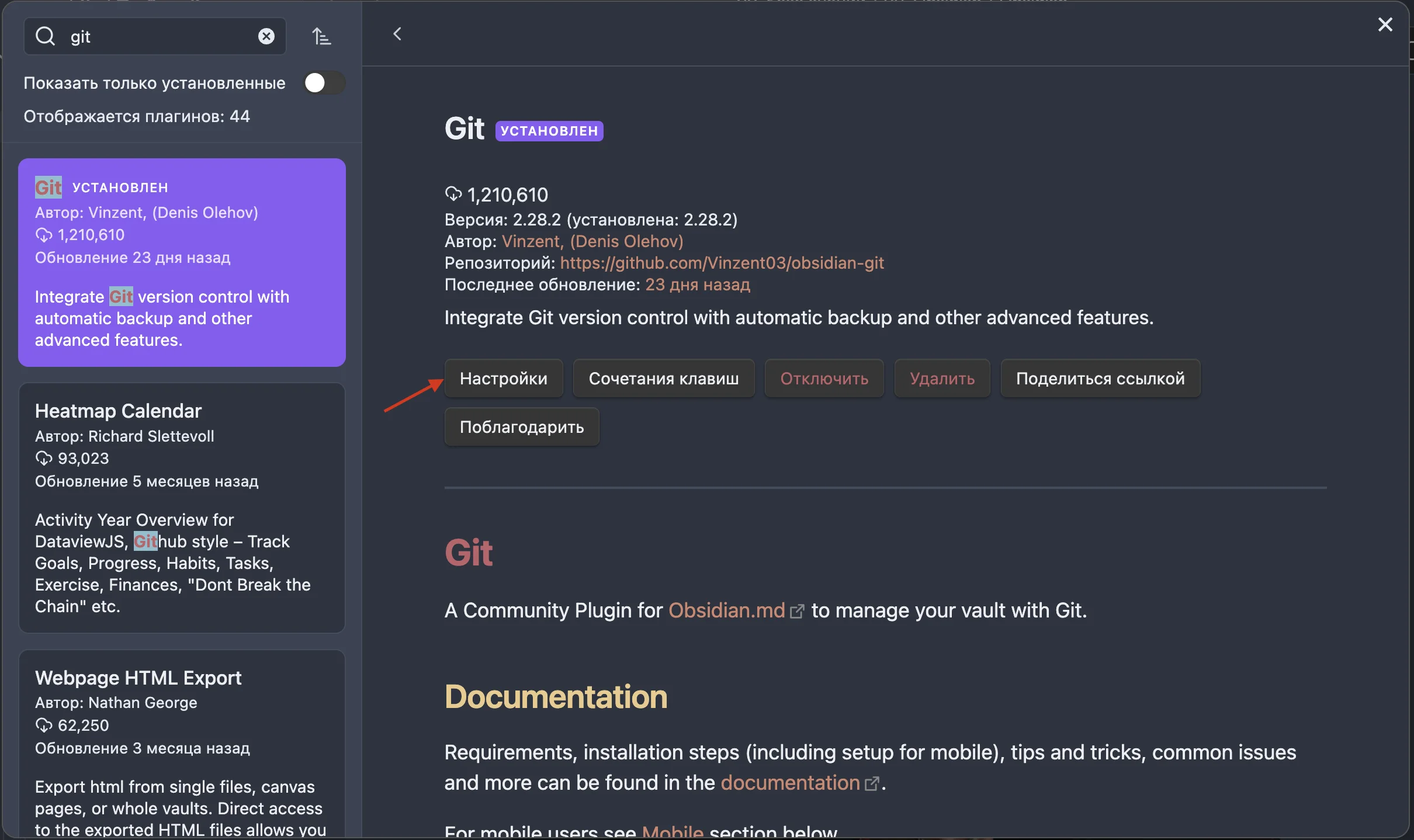Click Сочетания клавиш button
The image size is (1414, 840).
point(663,379)
